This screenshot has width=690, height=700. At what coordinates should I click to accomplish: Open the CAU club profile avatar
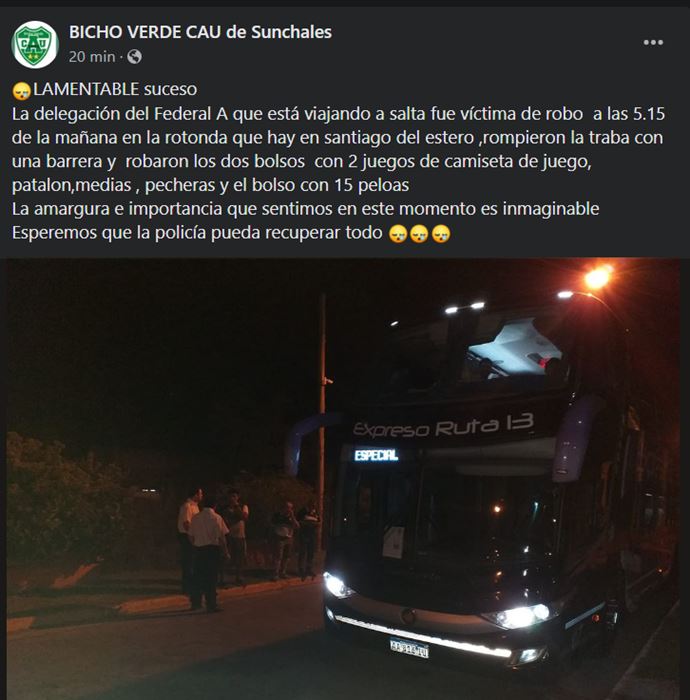pos(34,44)
